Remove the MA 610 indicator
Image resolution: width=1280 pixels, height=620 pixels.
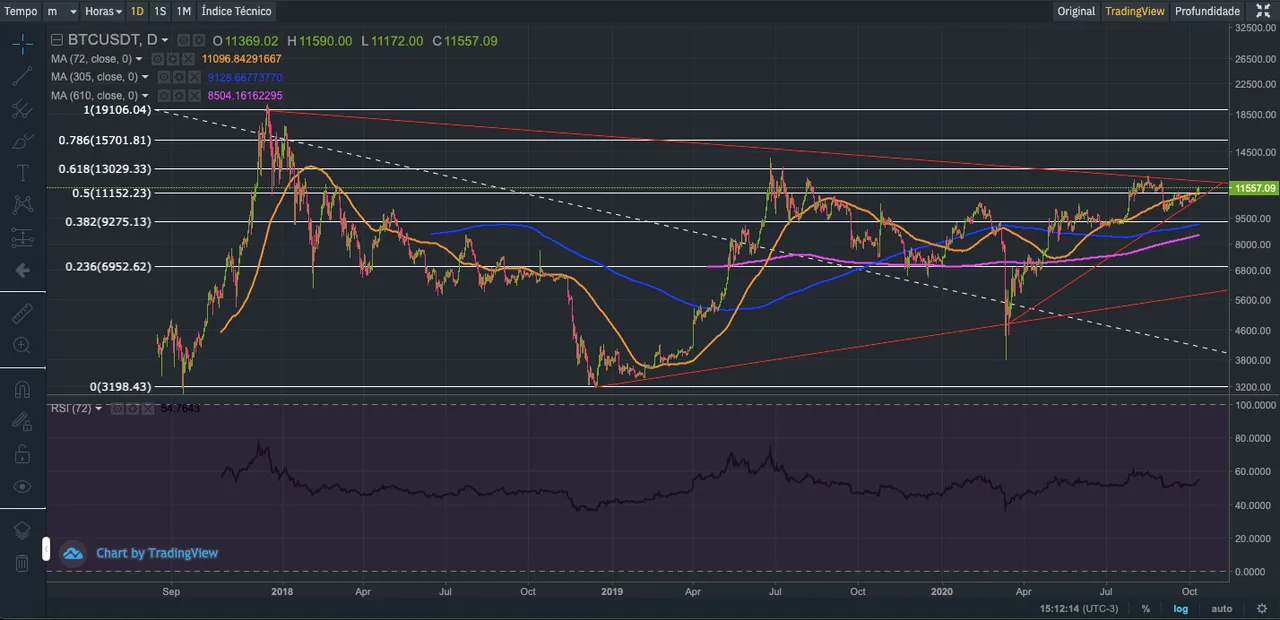click(x=194, y=95)
